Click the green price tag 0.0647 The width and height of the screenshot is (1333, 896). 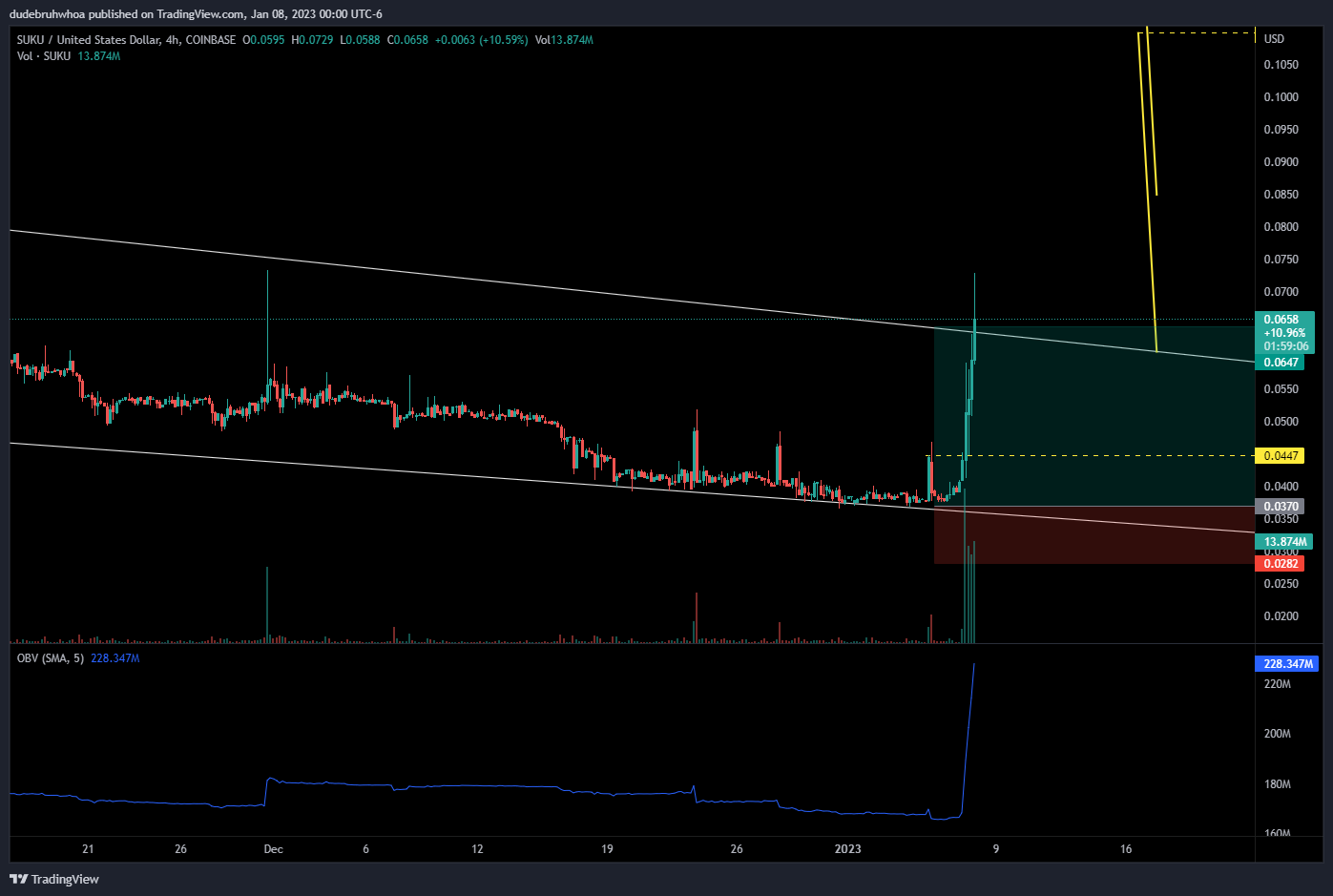point(1281,363)
